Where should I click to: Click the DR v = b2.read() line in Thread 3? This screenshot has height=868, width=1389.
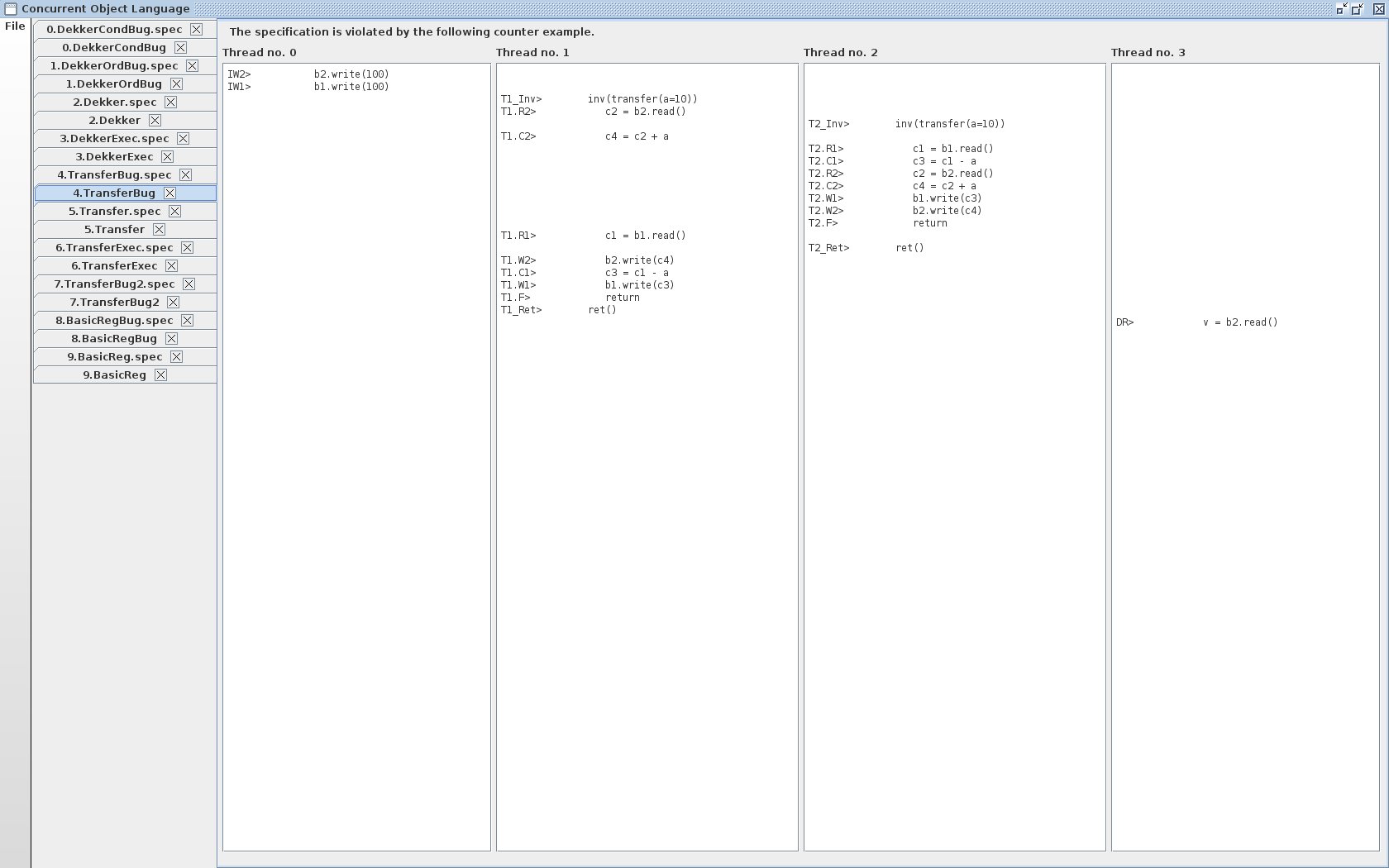point(1197,322)
